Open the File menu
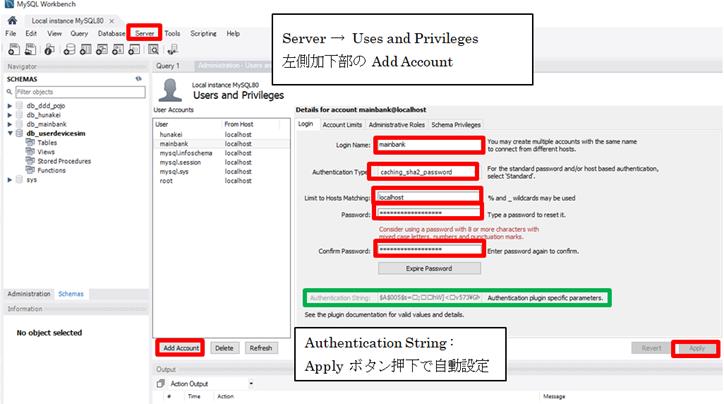 click(11, 33)
